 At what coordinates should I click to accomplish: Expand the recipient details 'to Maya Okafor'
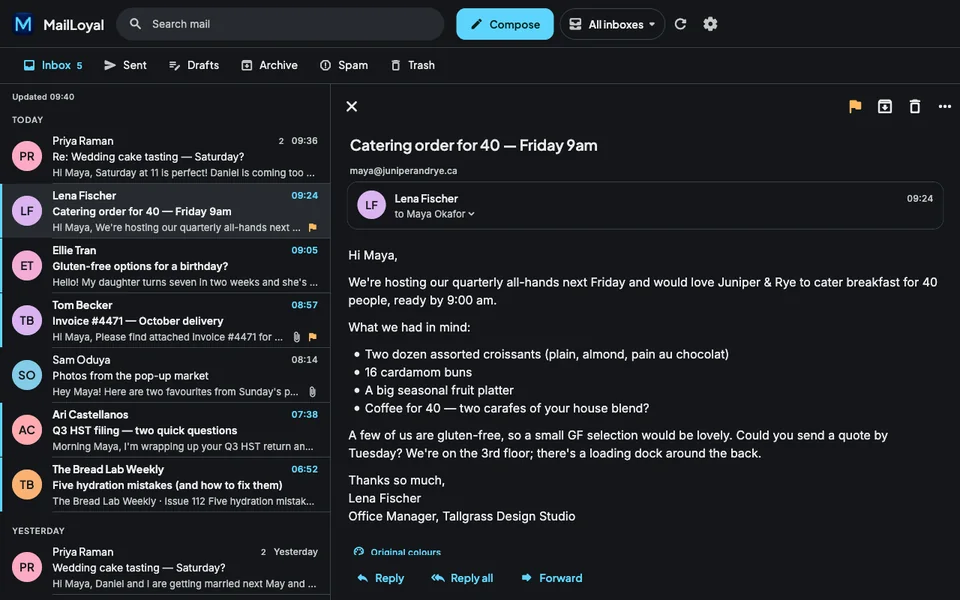[434, 214]
